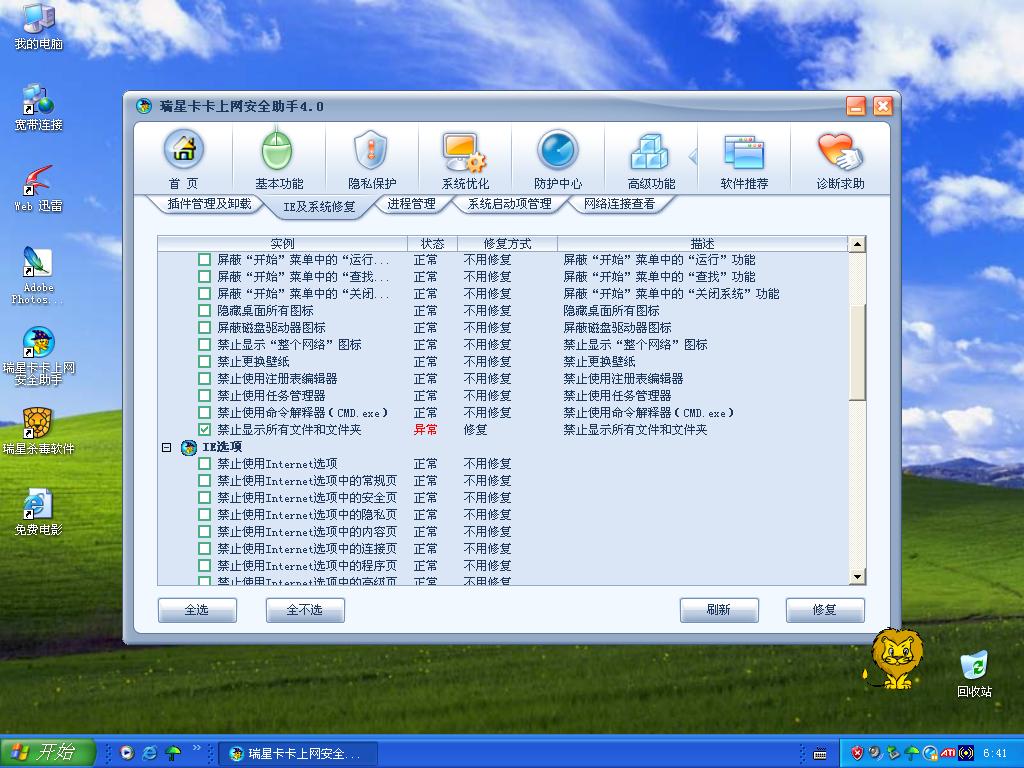Uncheck 禁止显示所有文件和文件夹 checkbox
Image resolution: width=1024 pixels, height=768 pixels.
(204, 430)
